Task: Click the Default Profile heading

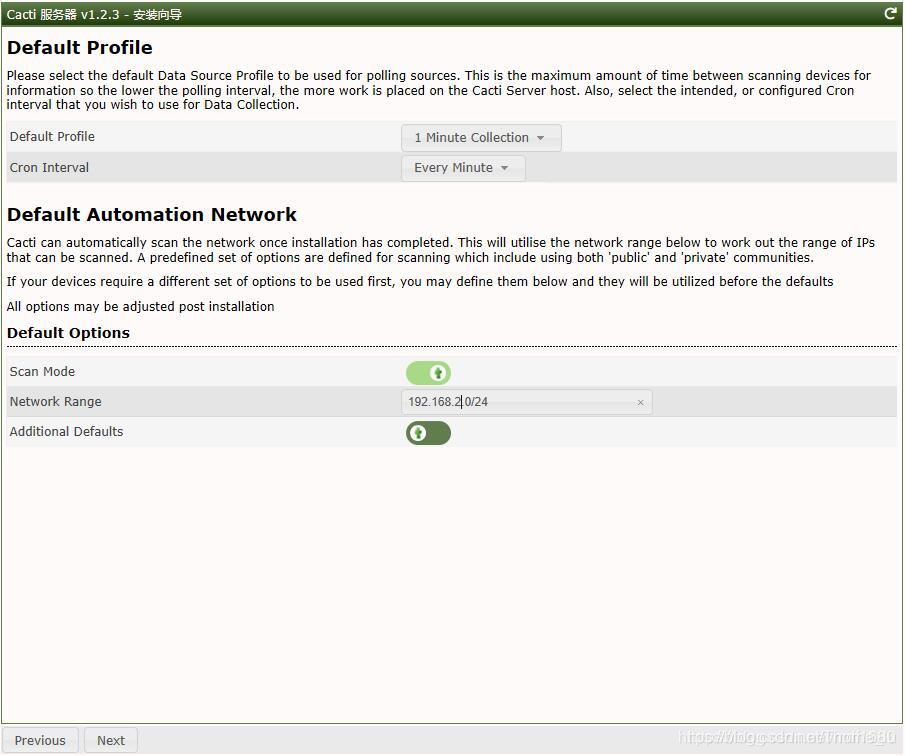Action: pyautogui.click(x=80, y=47)
